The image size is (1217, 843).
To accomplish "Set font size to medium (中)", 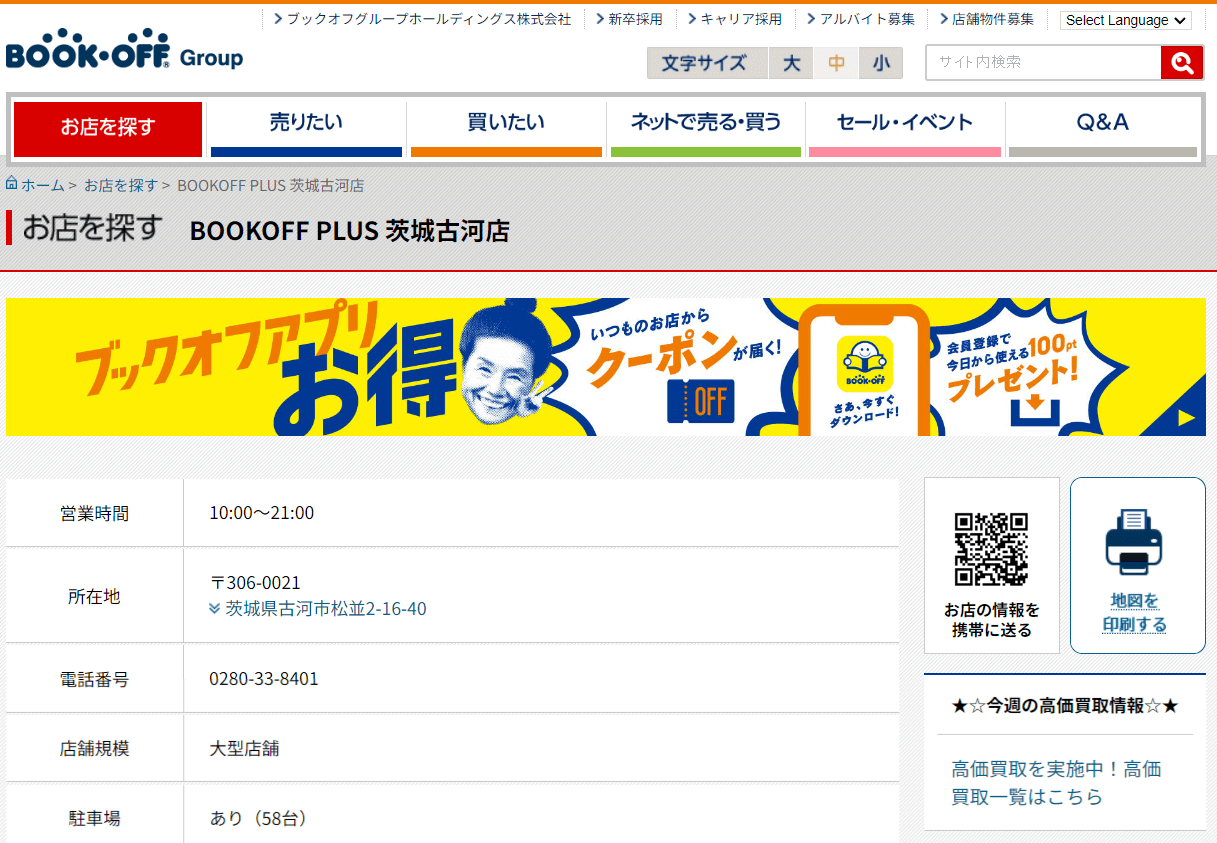I will click(x=836, y=63).
